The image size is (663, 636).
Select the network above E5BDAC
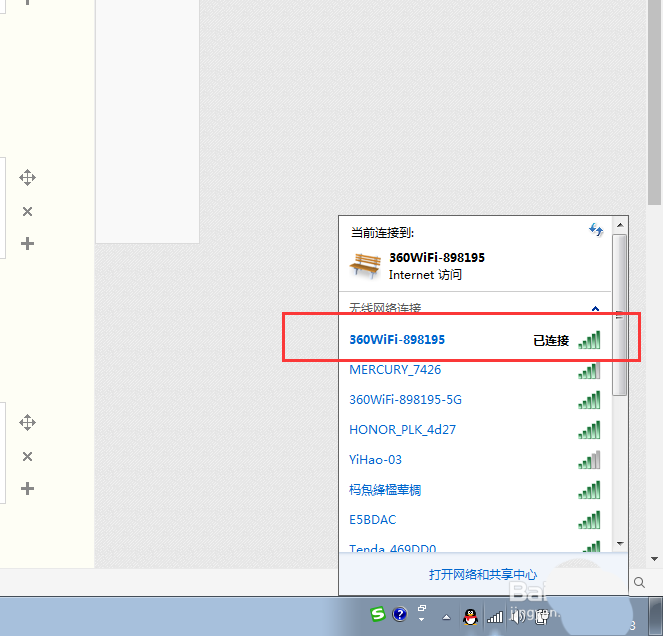tap(475, 490)
